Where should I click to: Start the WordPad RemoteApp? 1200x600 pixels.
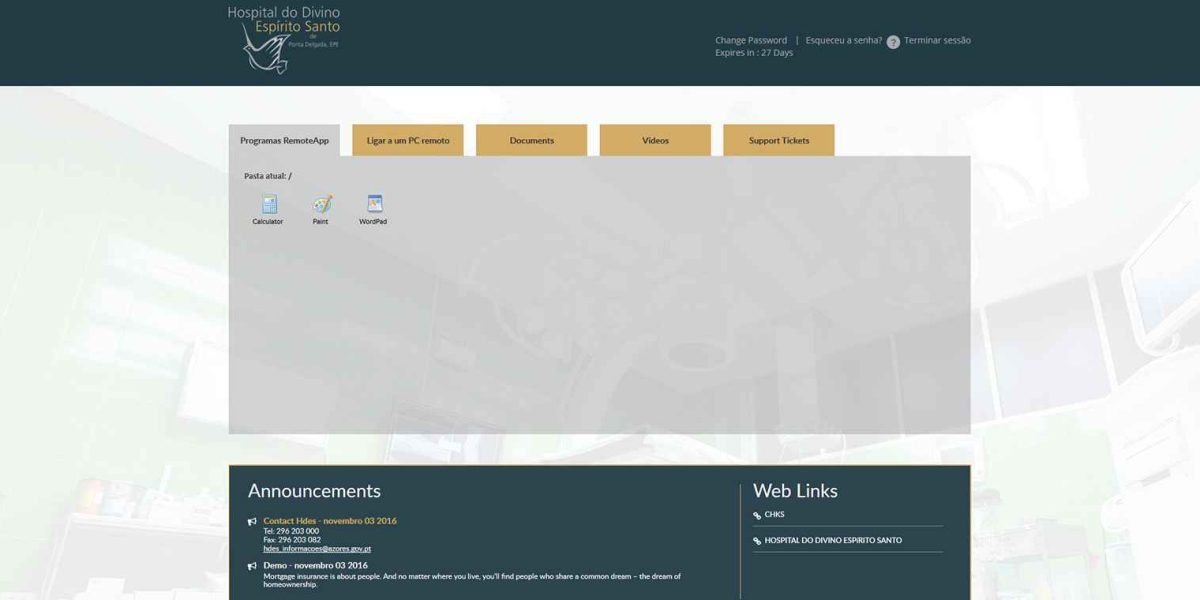[373, 207]
